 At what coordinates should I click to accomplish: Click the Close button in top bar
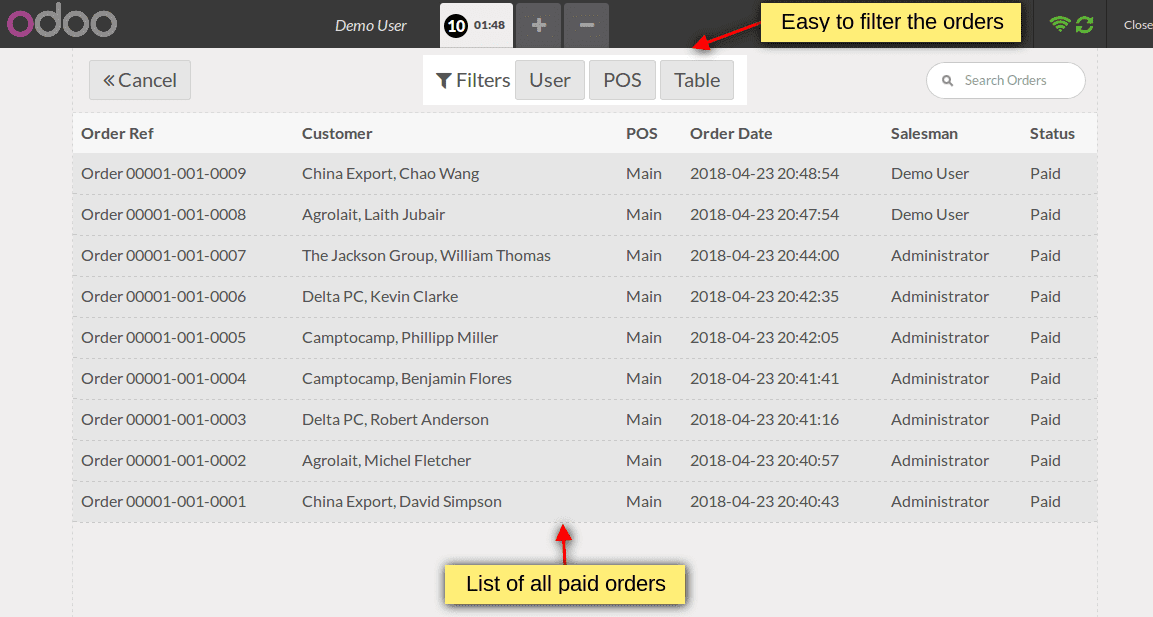(1137, 25)
